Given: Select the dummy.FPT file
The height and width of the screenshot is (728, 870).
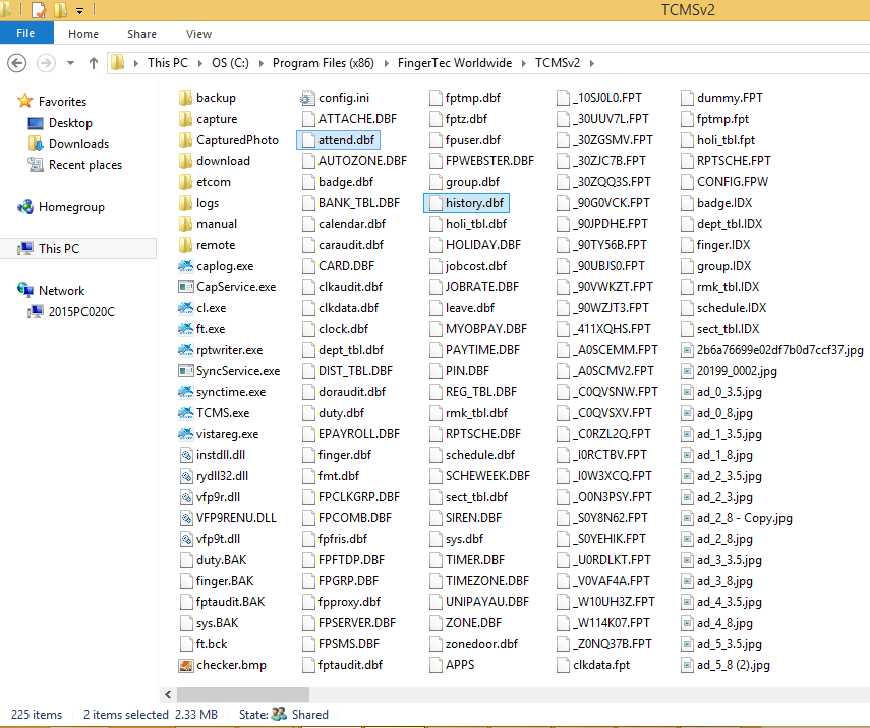Looking at the screenshot, I should click(722, 98).
